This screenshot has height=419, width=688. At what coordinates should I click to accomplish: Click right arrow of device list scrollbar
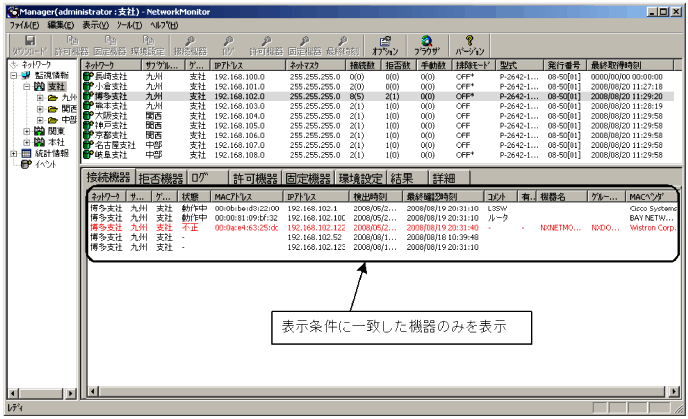pyautogui.click(x=674, y=391)
